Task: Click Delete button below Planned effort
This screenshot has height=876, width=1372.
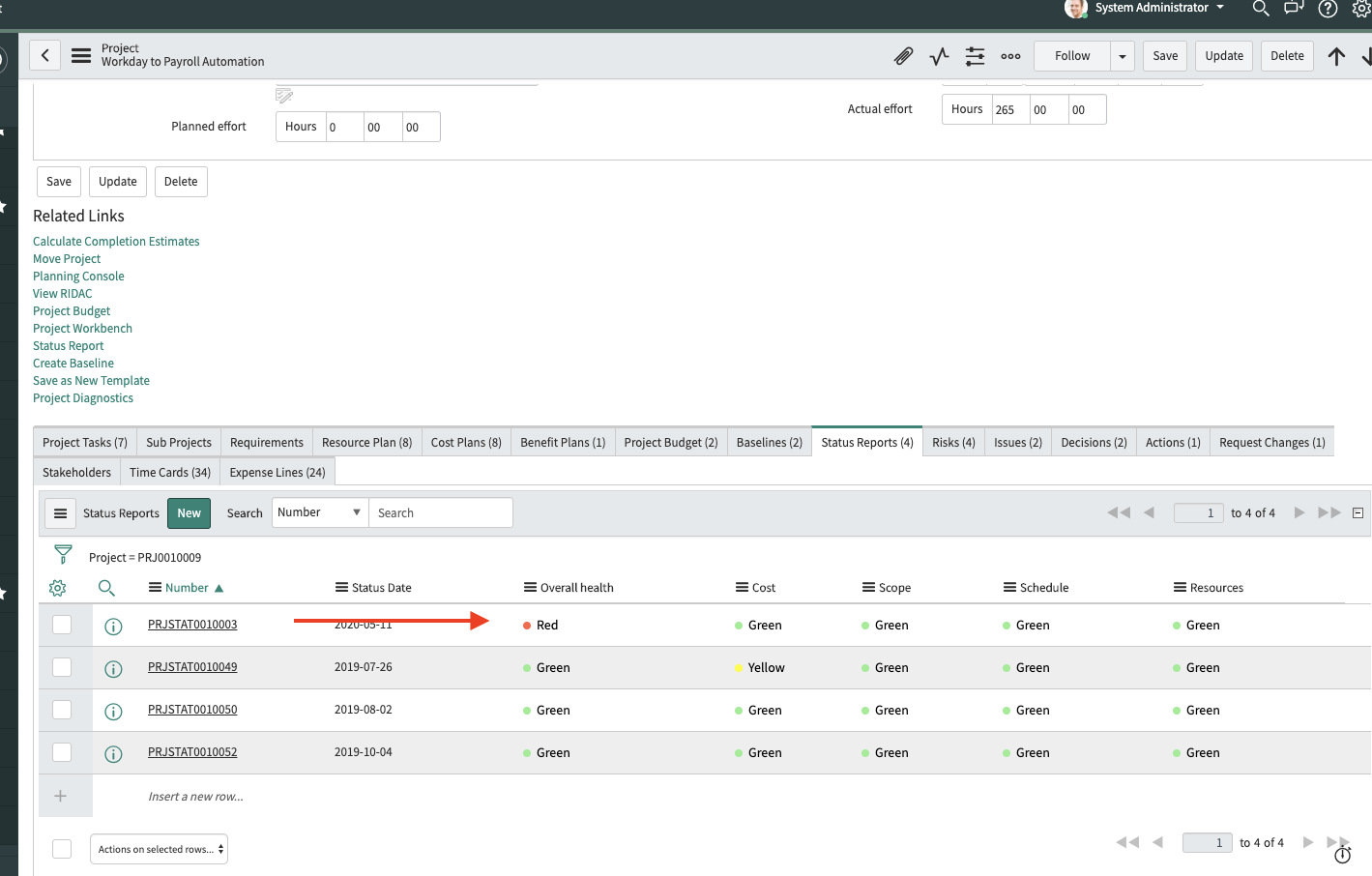Action: (181, 182)
